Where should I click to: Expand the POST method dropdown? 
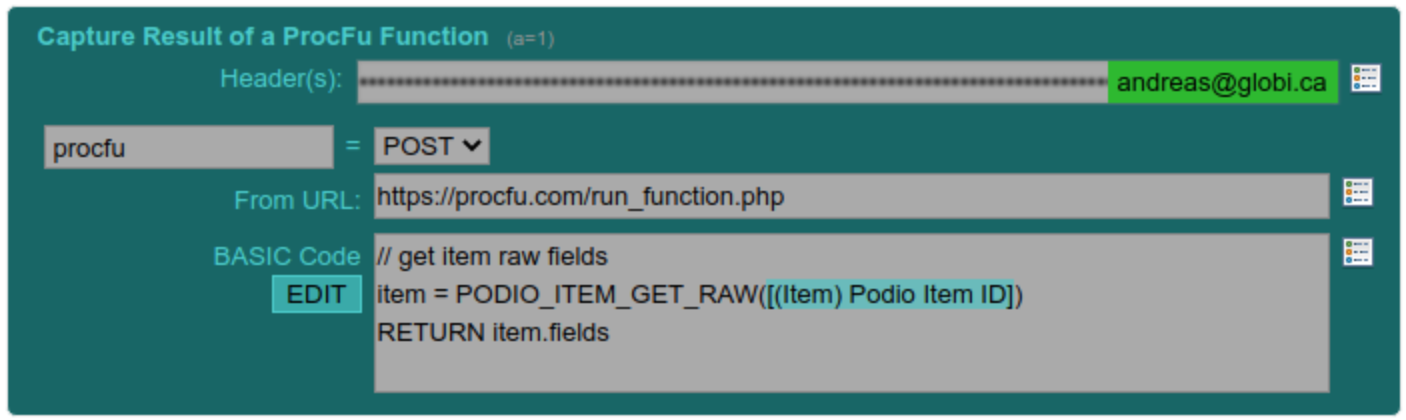point(432,146)
